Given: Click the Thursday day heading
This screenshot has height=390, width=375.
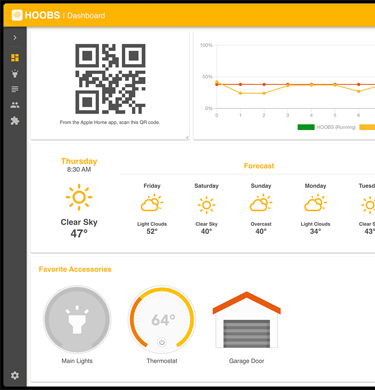Looking at the screenshot, I should [79, 161].
